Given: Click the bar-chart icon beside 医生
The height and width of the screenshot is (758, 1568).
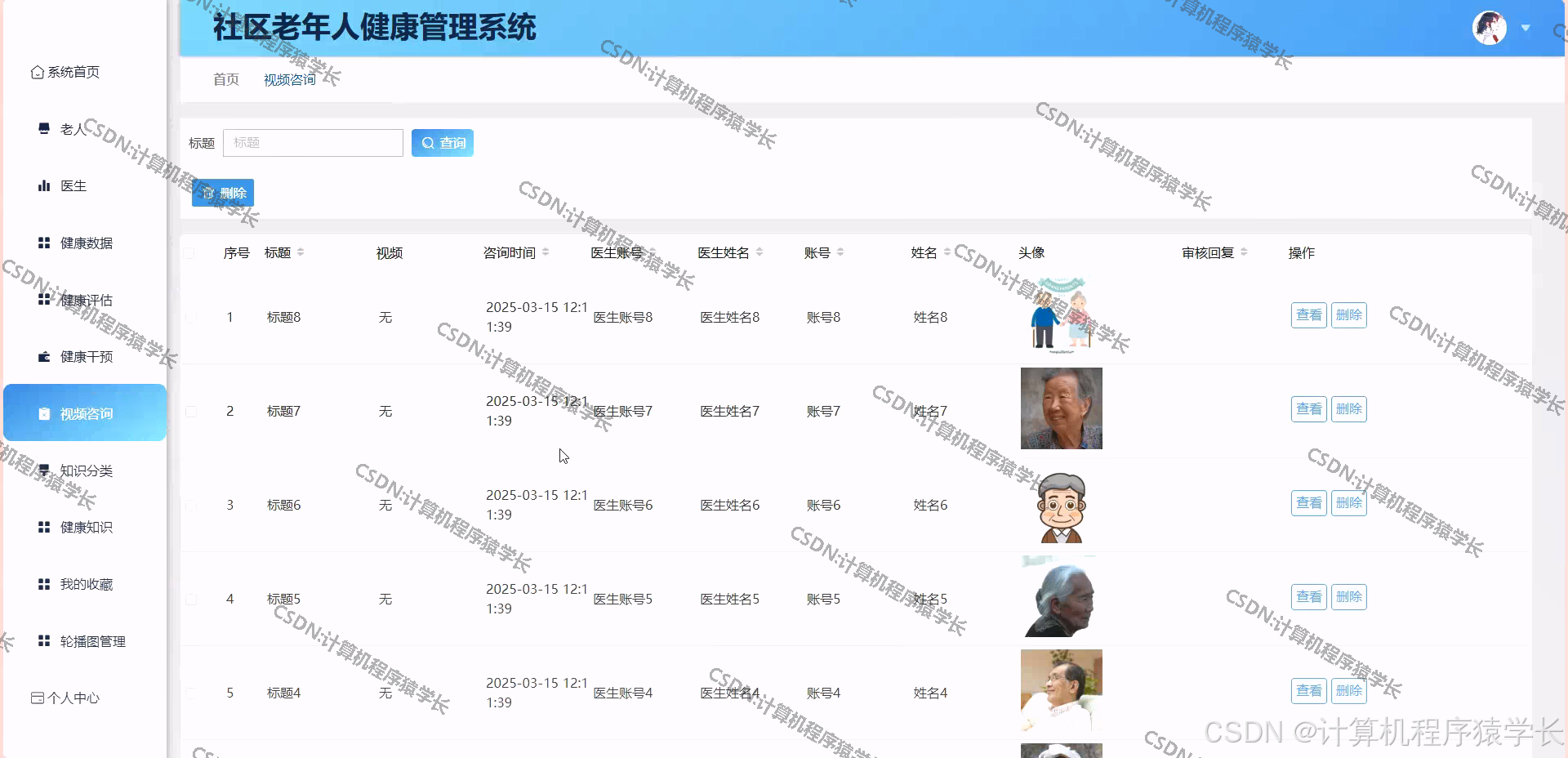Looking at the screenshot, I should point(44,185).
